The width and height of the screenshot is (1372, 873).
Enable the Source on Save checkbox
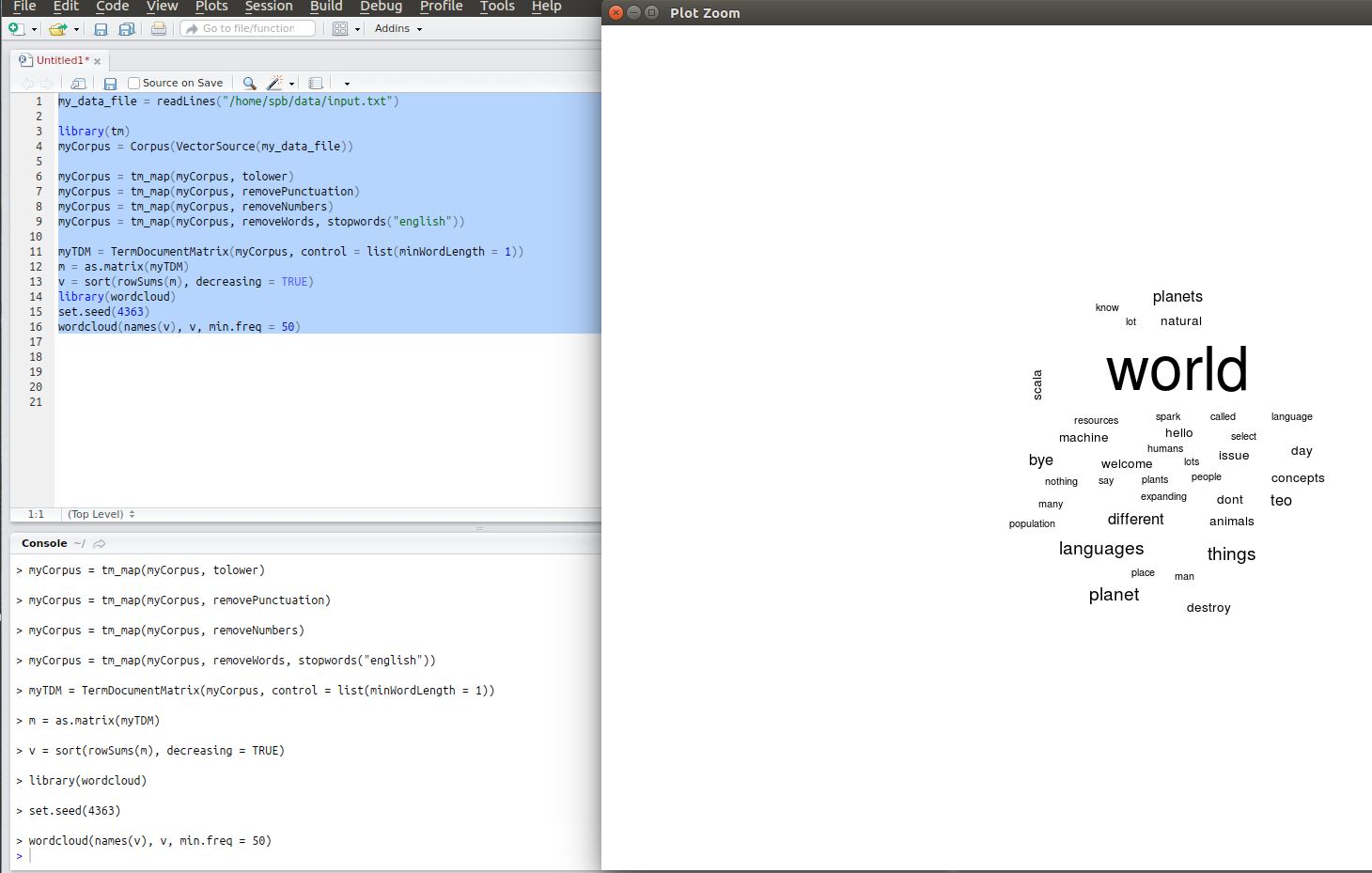point(133,83)
